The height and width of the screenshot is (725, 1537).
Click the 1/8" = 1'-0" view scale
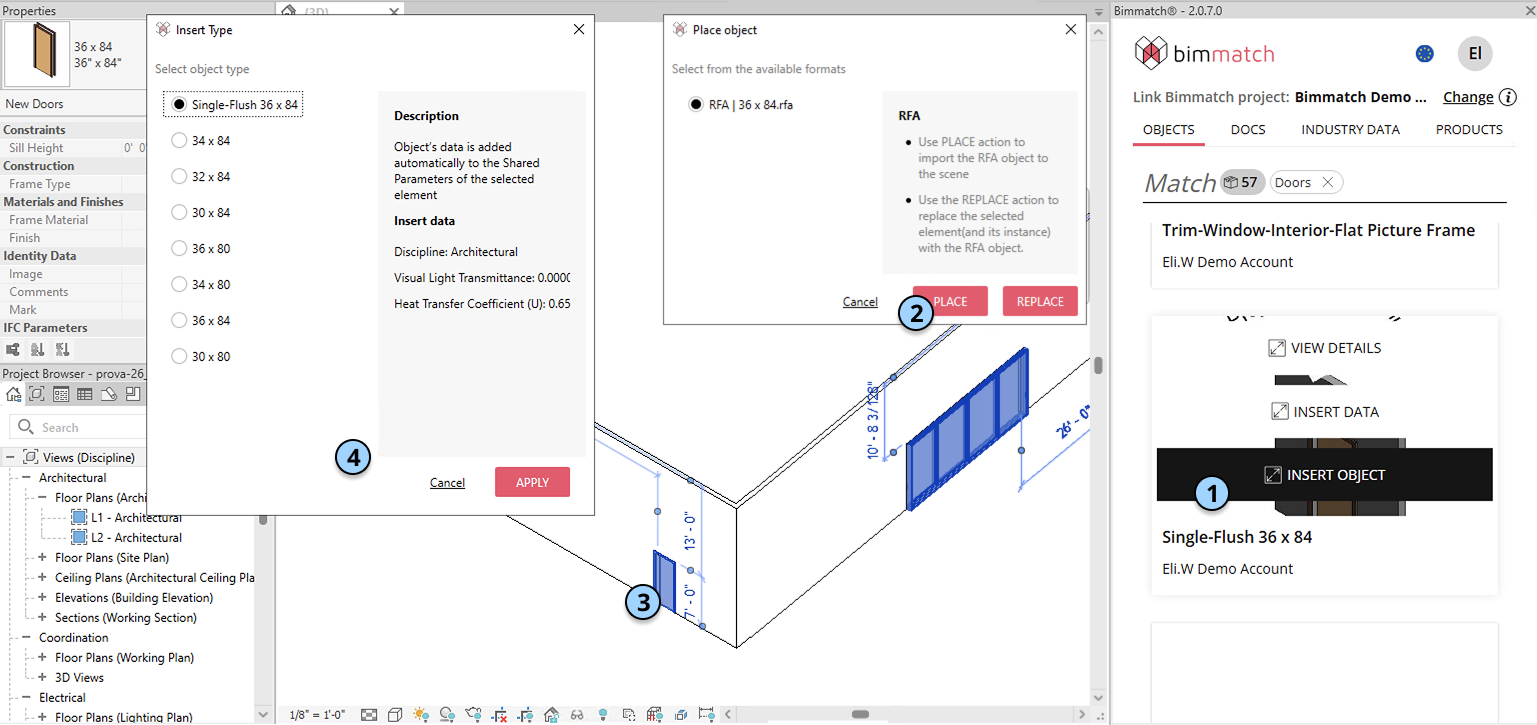click(316, 715)
